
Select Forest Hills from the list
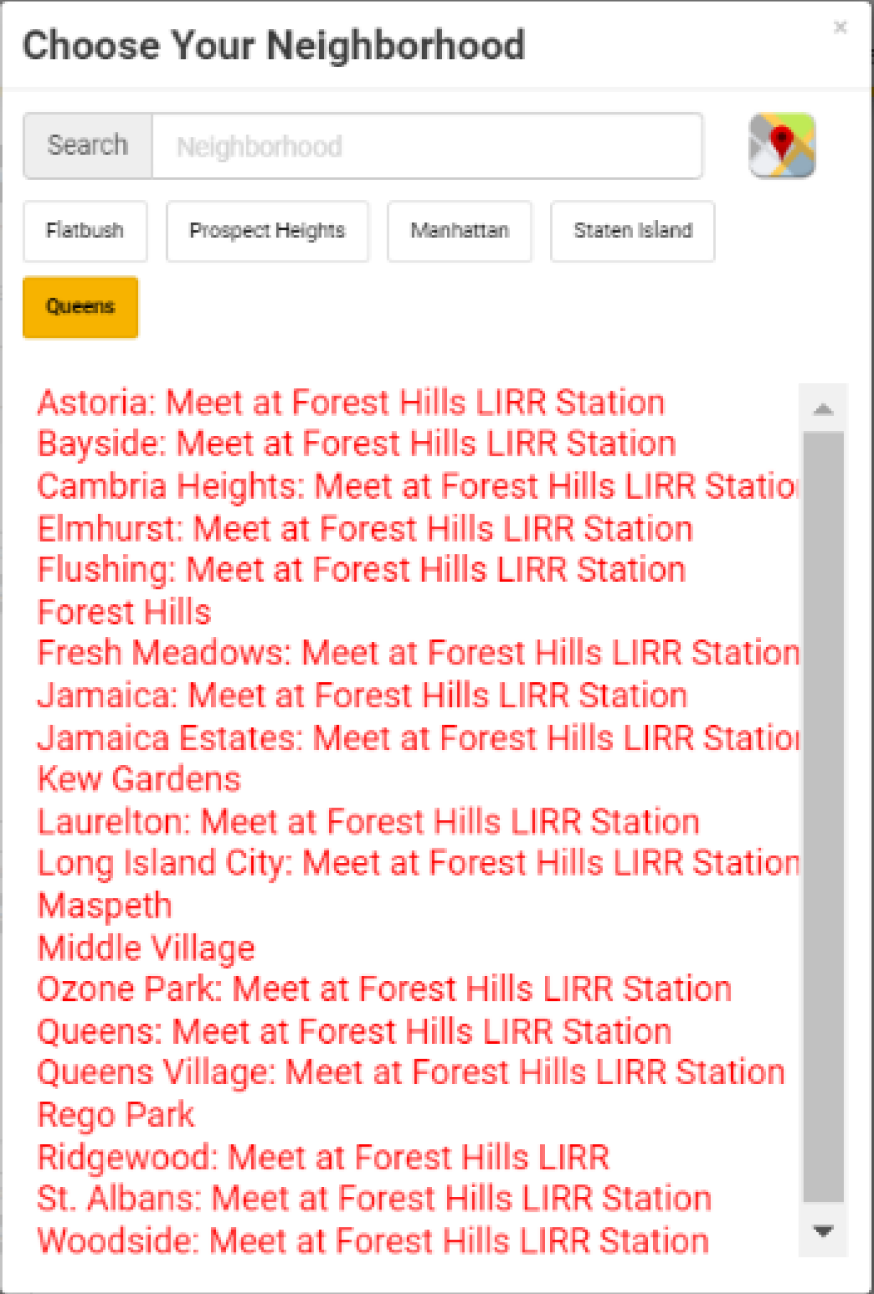tap(124, 611)
